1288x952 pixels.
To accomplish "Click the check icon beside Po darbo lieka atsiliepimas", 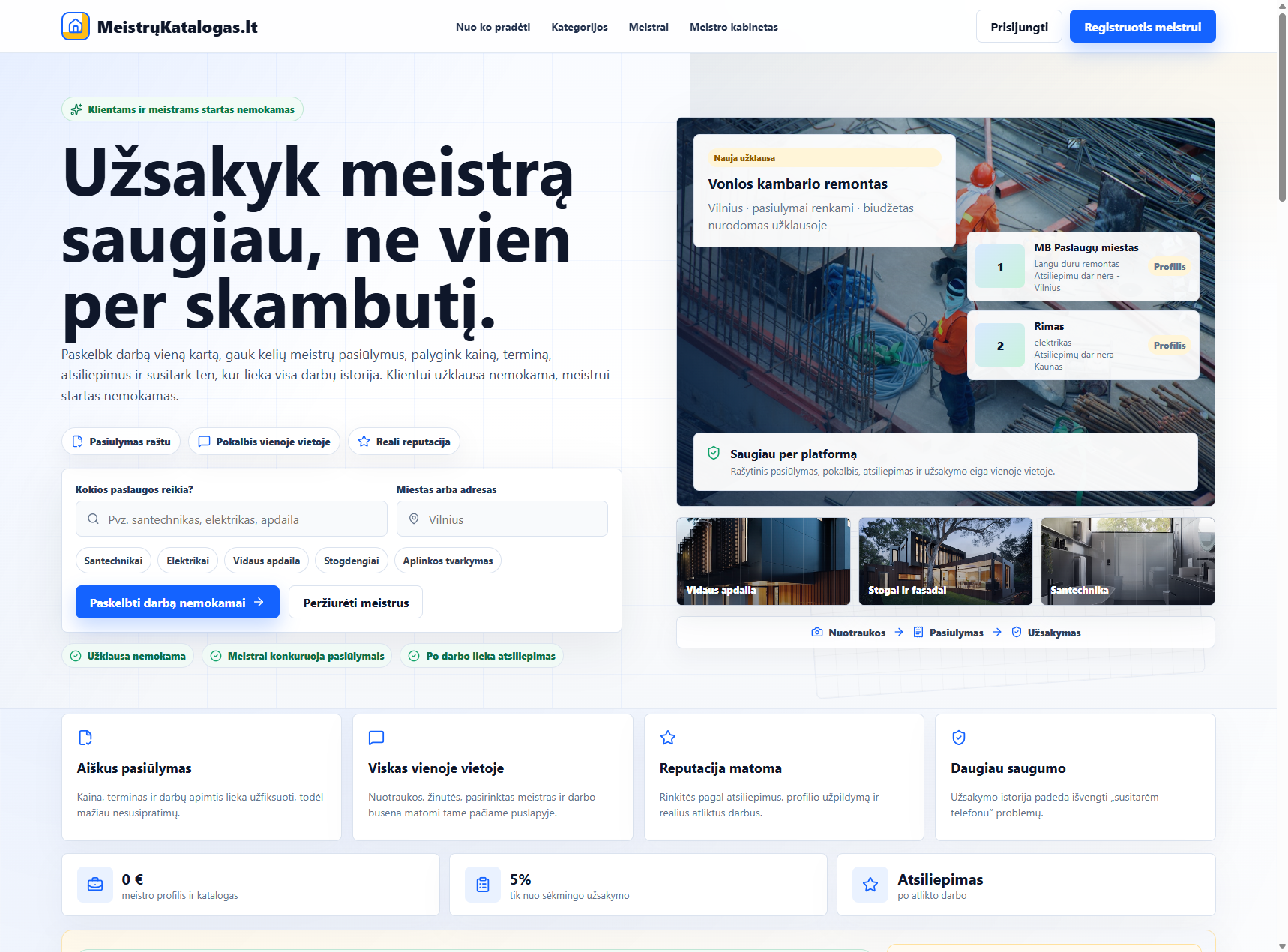I will [414, 656].
